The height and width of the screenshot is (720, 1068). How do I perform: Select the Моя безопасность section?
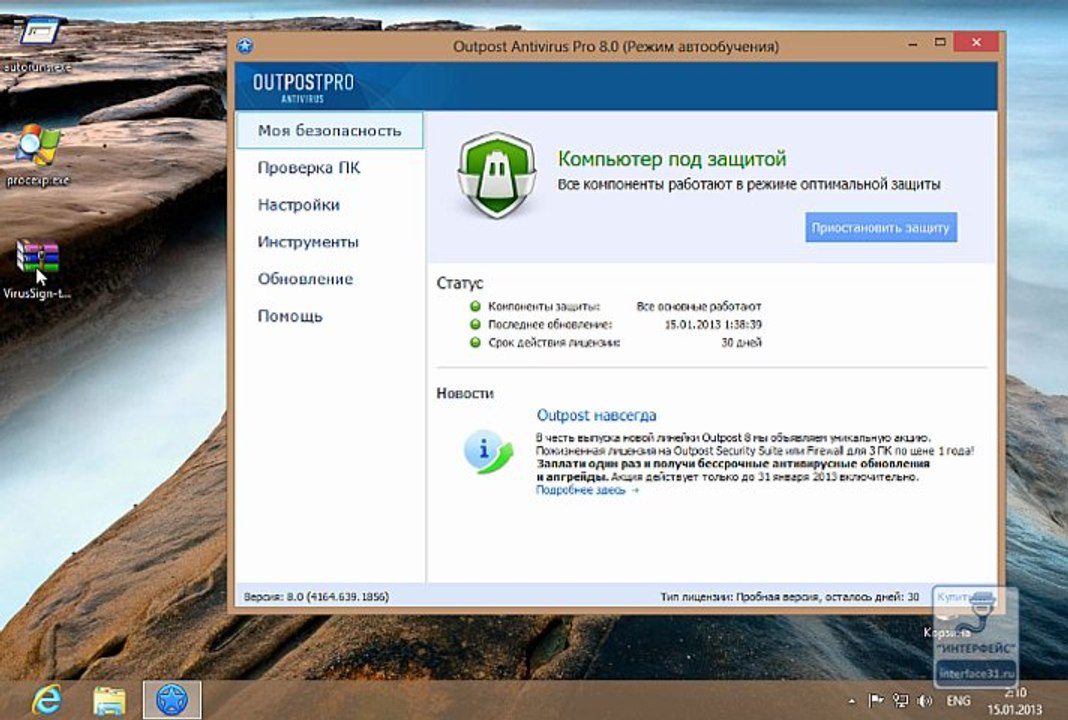(x=330, y=131)
